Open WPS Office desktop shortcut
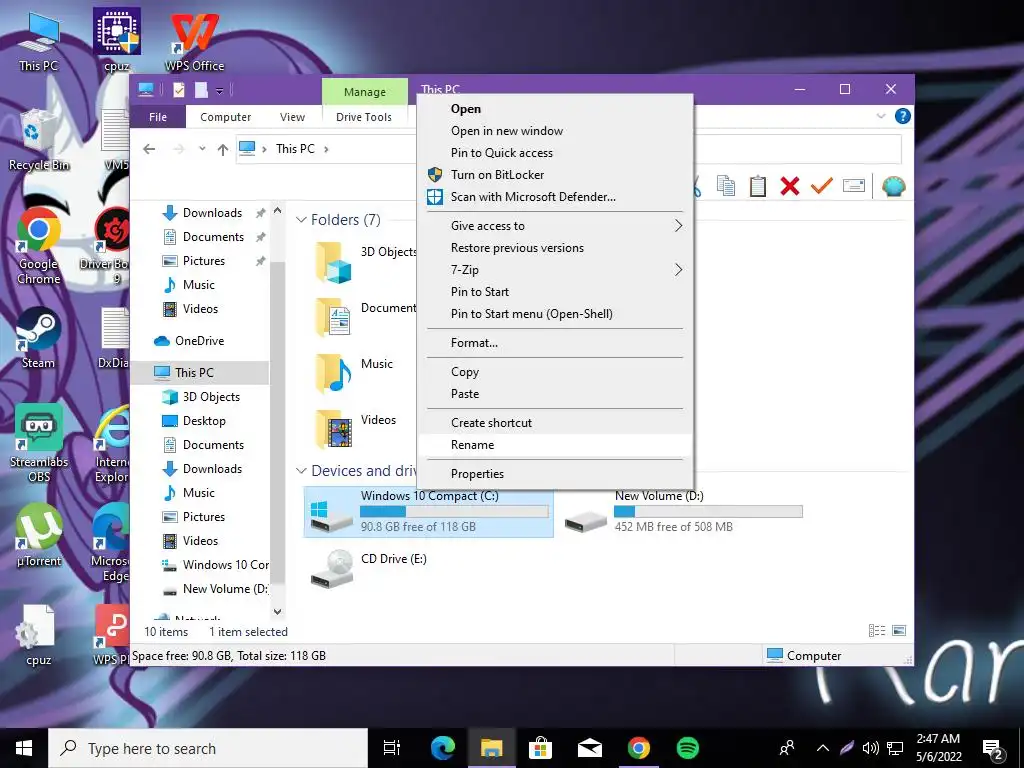The height and width of the screenshot is (768, 1024). pyautogui.click(x=195, y=41)
